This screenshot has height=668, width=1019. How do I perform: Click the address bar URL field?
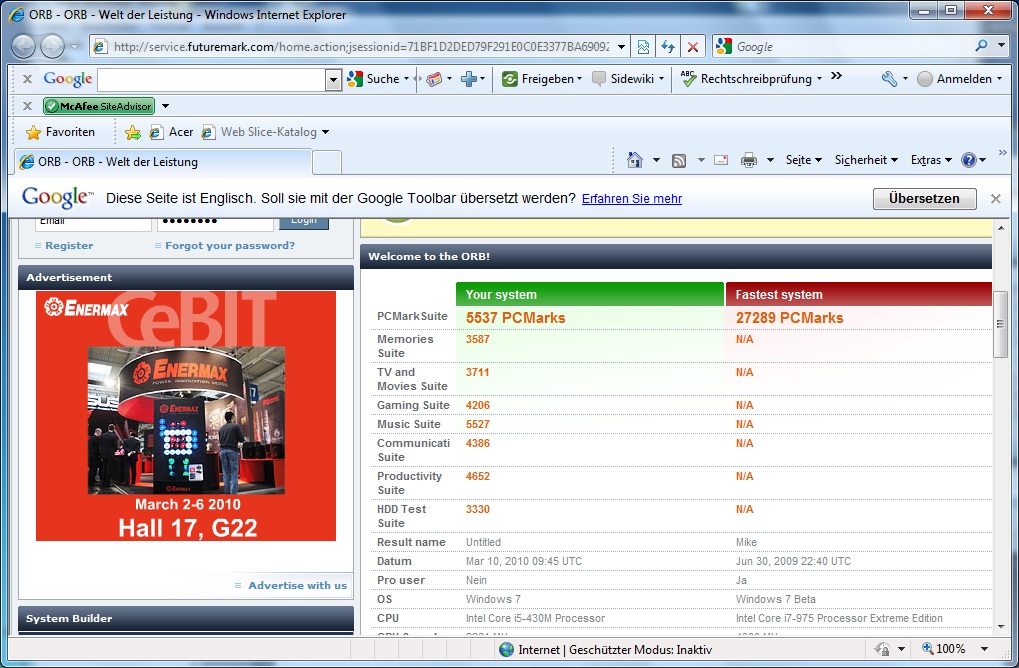tap(361, 47)
